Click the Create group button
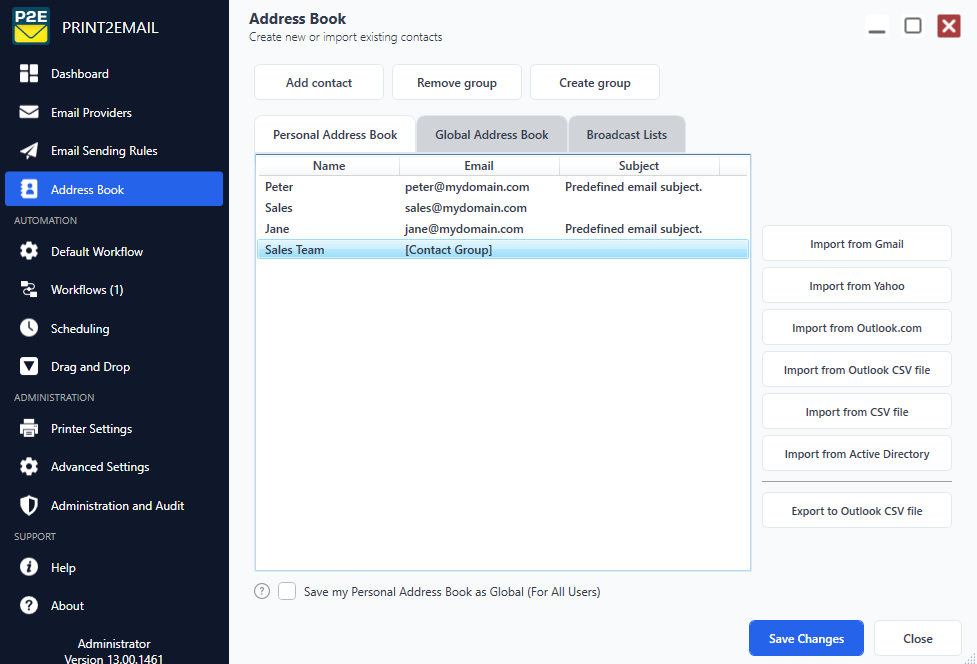Image resolution: width=977 pixels, height=664 pixels. [594, 82]
